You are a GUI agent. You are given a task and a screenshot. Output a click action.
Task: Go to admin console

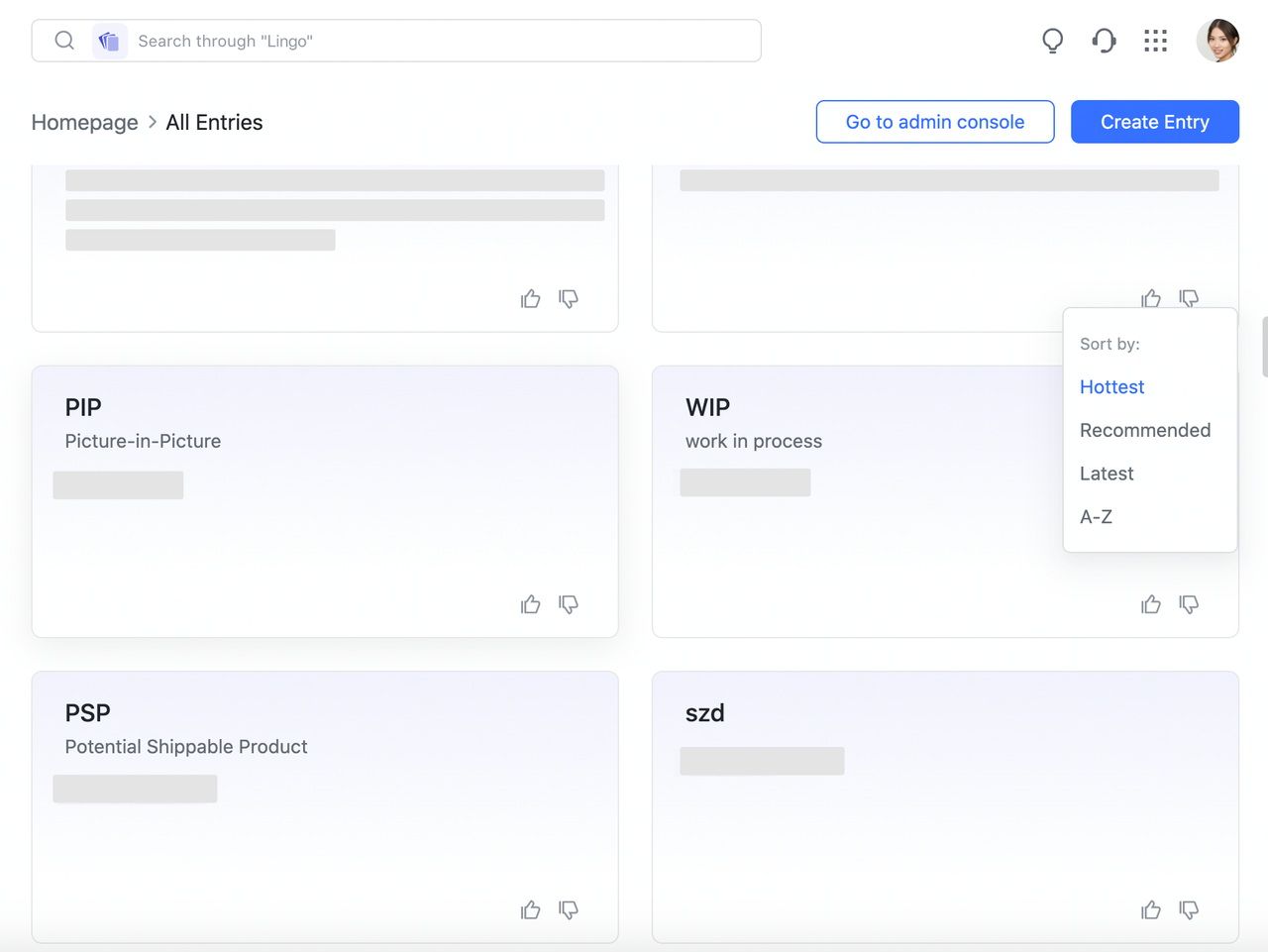pyautogui.click(x=934, y=122)
